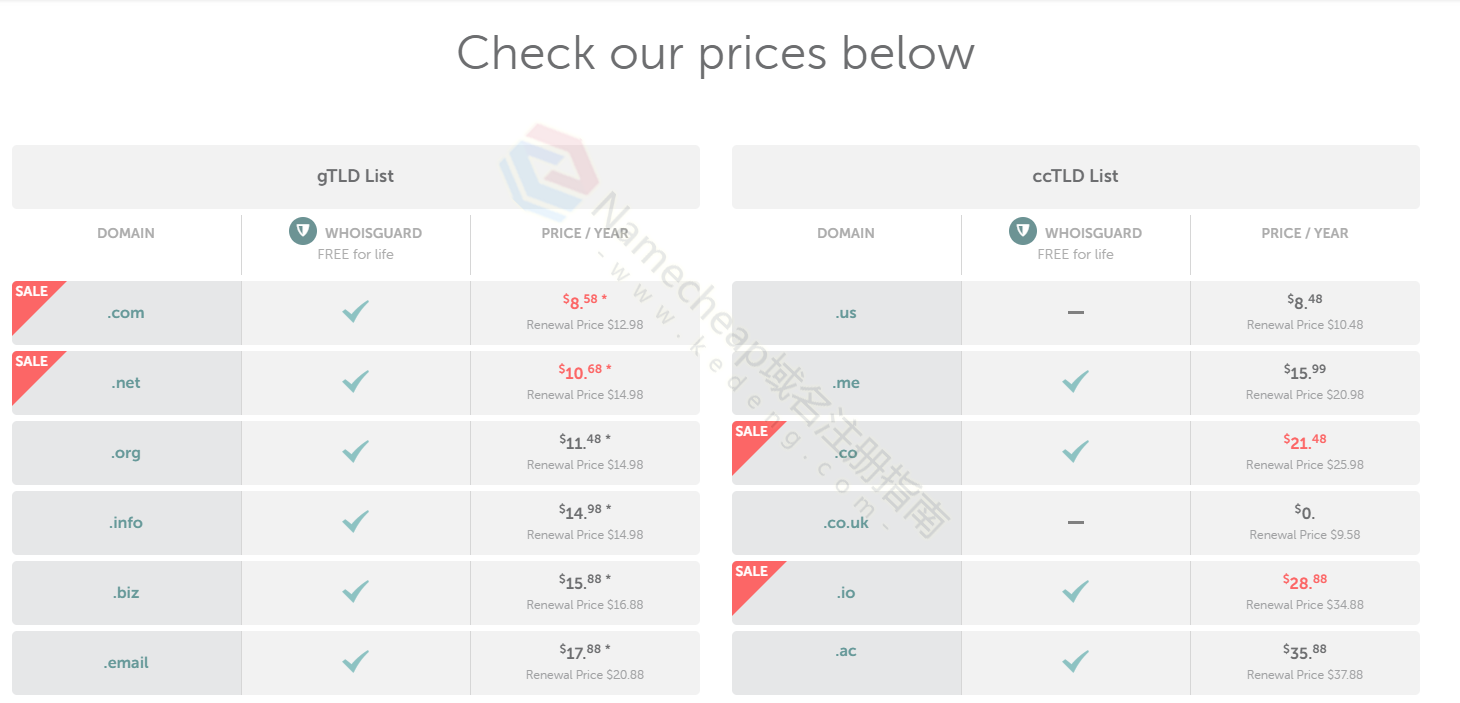Select the gTLD List header
The image size is (1460, 703).
(356, 176)
